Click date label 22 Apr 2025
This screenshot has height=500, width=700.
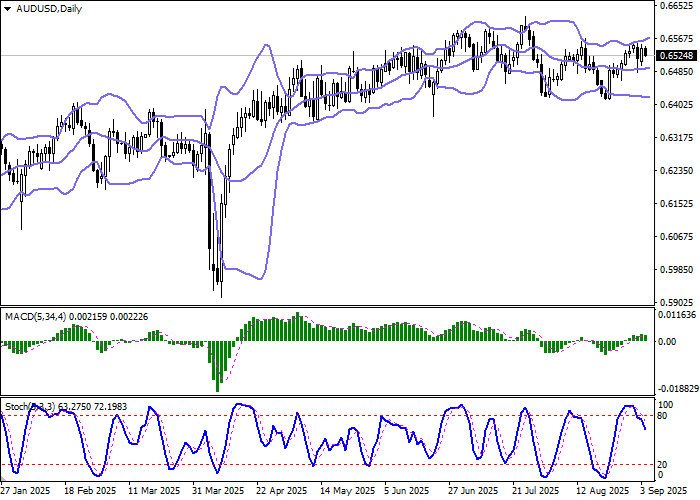283,491
